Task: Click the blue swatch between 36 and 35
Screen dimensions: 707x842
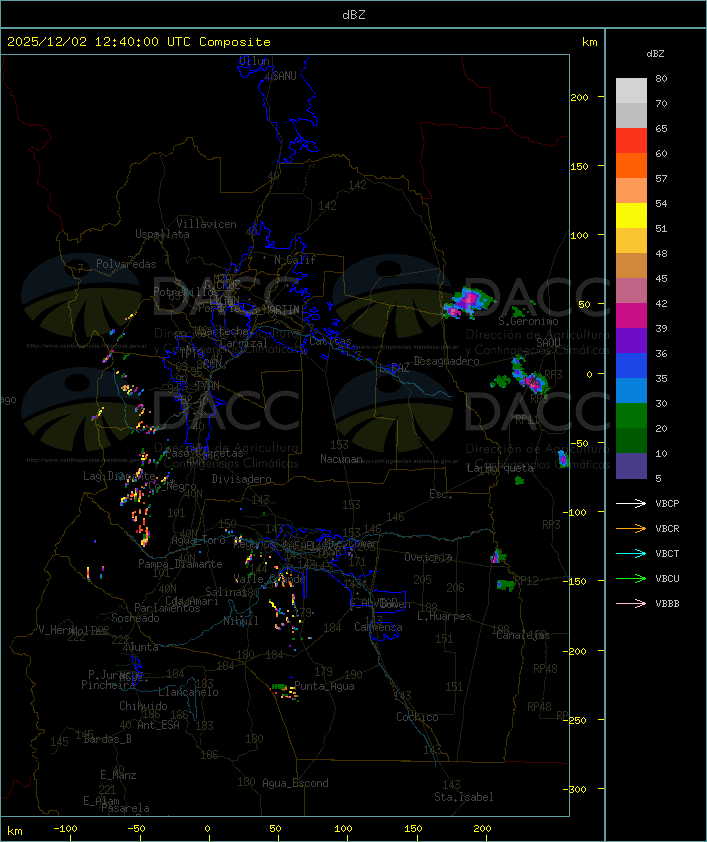Action: pyautogui.click(x=631, y=366)
